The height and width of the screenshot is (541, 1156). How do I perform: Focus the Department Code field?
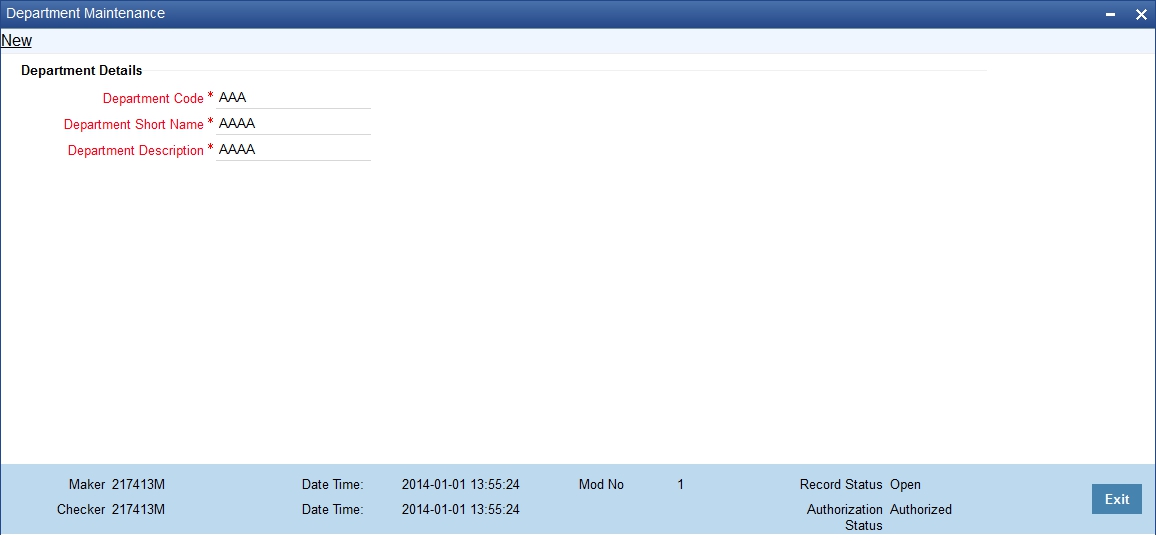point(293,98)
